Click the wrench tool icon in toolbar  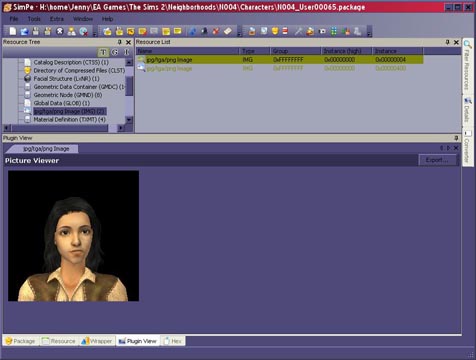coord(298,31)
